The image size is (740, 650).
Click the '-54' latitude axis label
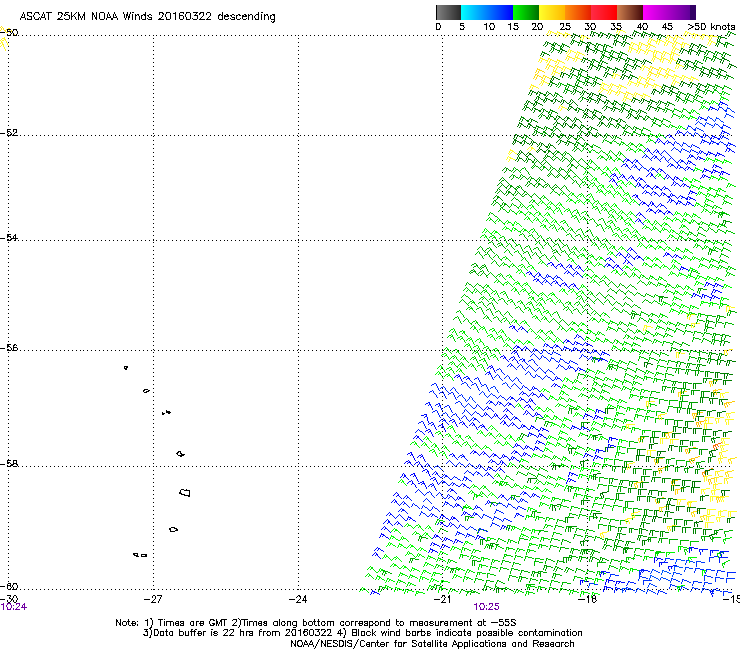[9, 237]
